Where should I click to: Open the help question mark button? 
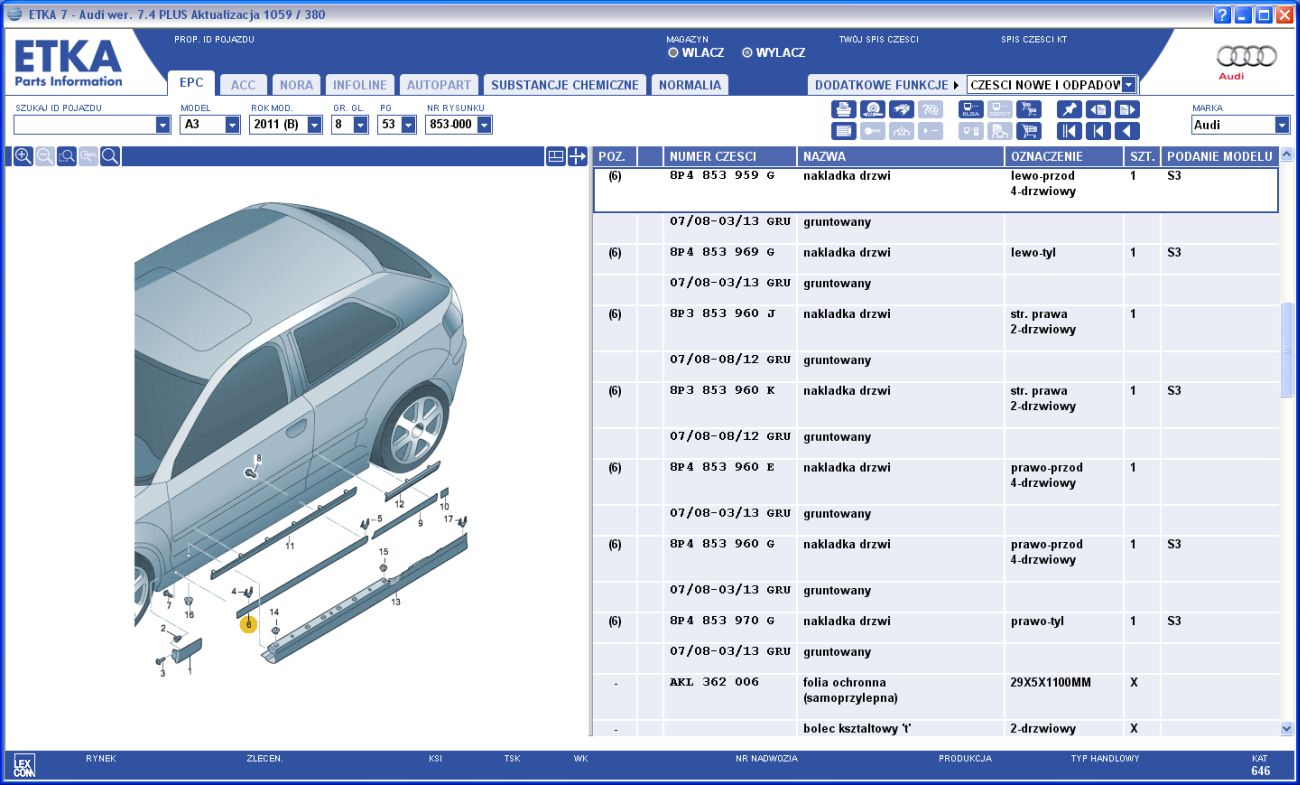pos(1222,15)
